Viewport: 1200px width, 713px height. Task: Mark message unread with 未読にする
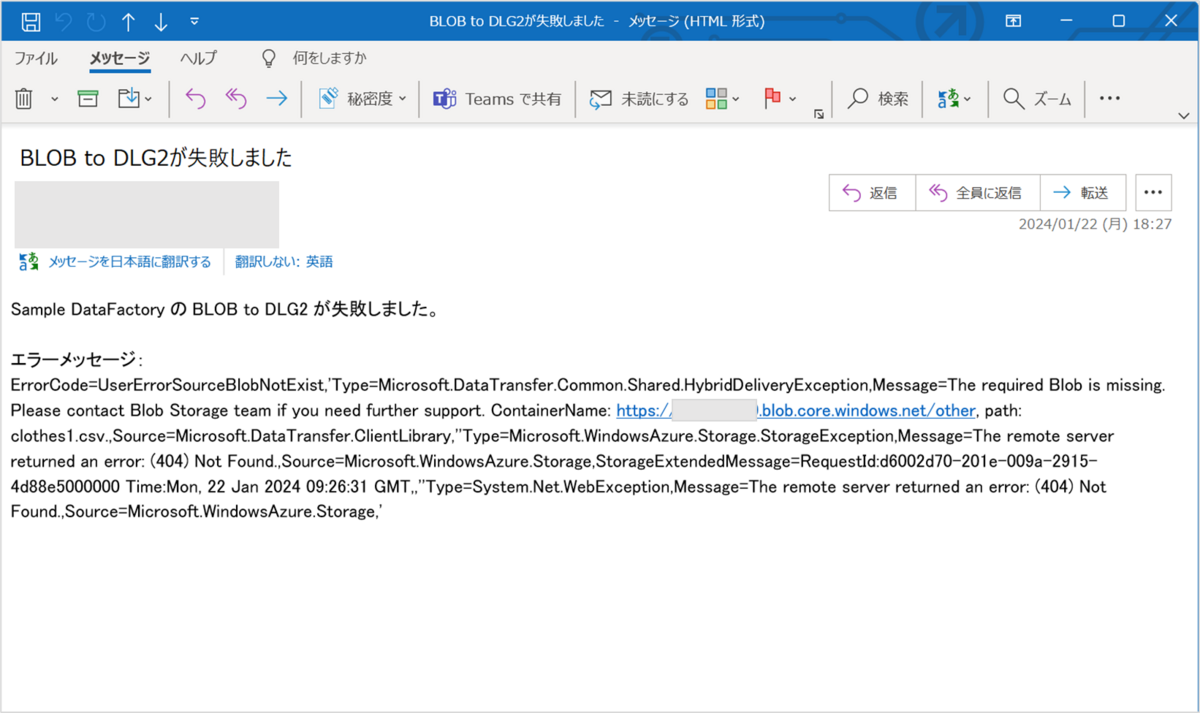tap(639, 98)
